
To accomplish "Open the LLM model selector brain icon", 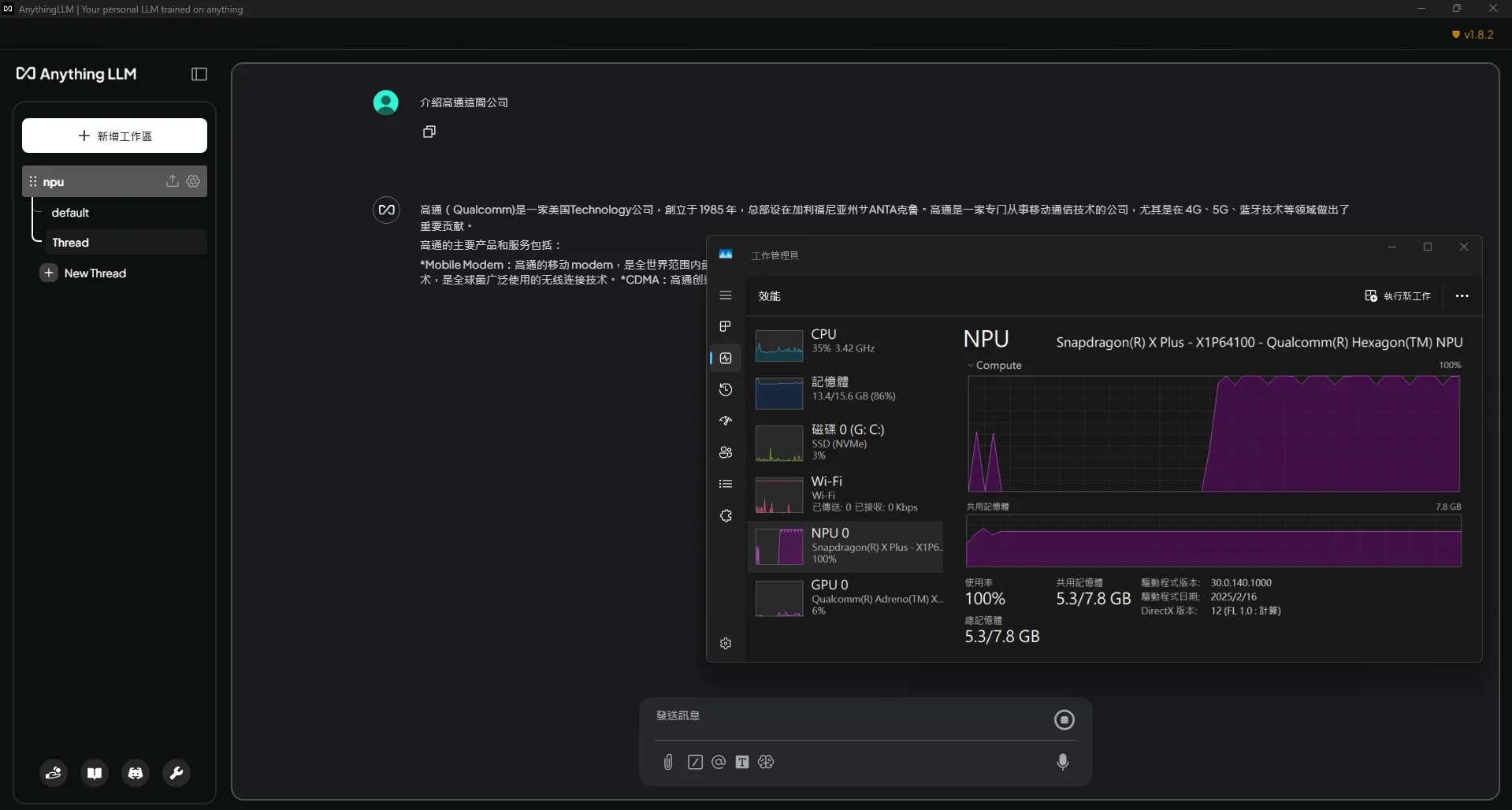I will 766,762.
